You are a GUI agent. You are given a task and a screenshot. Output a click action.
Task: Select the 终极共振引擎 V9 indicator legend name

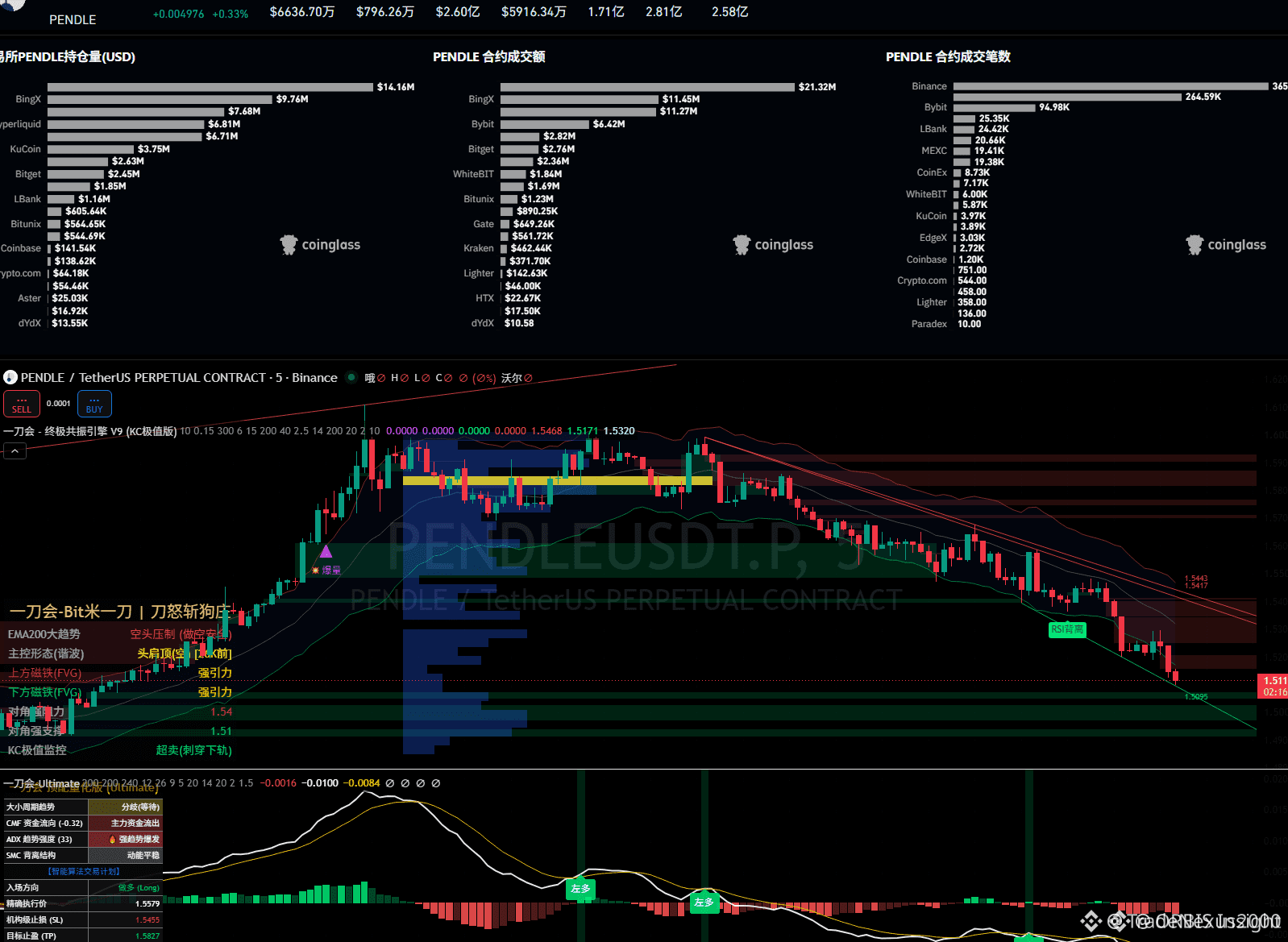point(90,431)
